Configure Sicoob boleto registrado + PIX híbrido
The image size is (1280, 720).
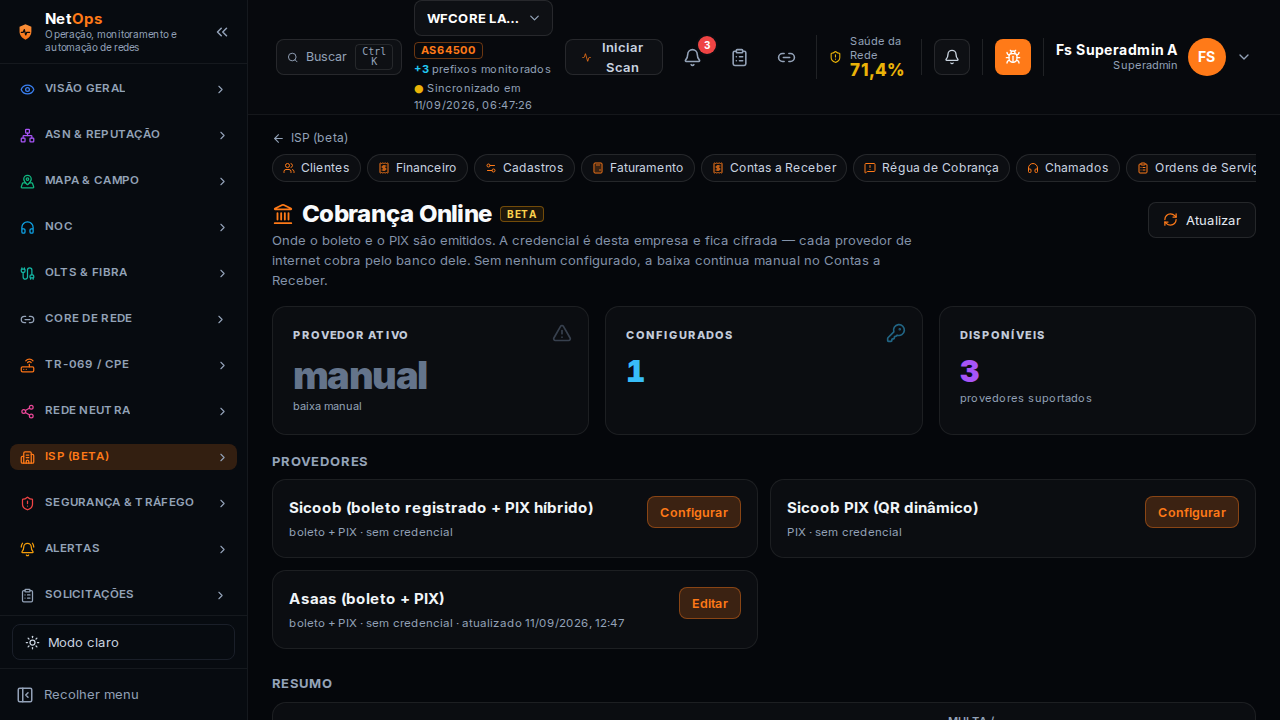[x=694, y=512]
